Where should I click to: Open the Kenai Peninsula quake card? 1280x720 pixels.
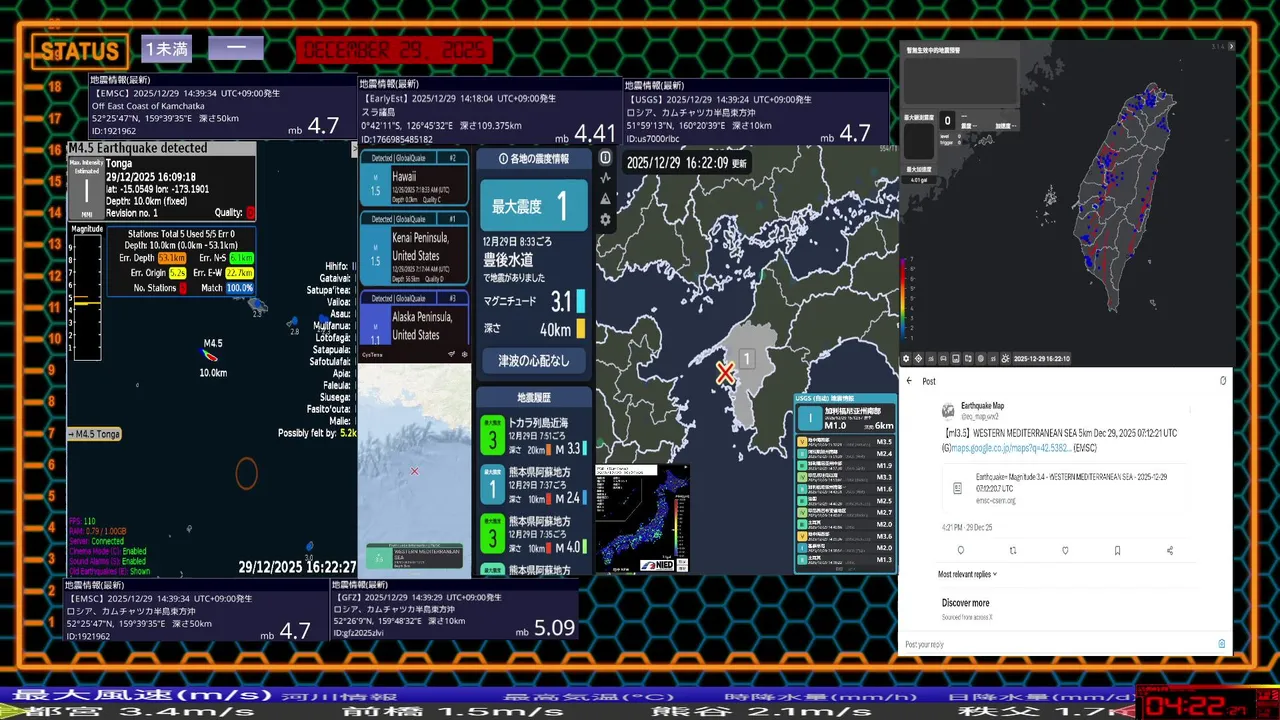click(414, 247)
